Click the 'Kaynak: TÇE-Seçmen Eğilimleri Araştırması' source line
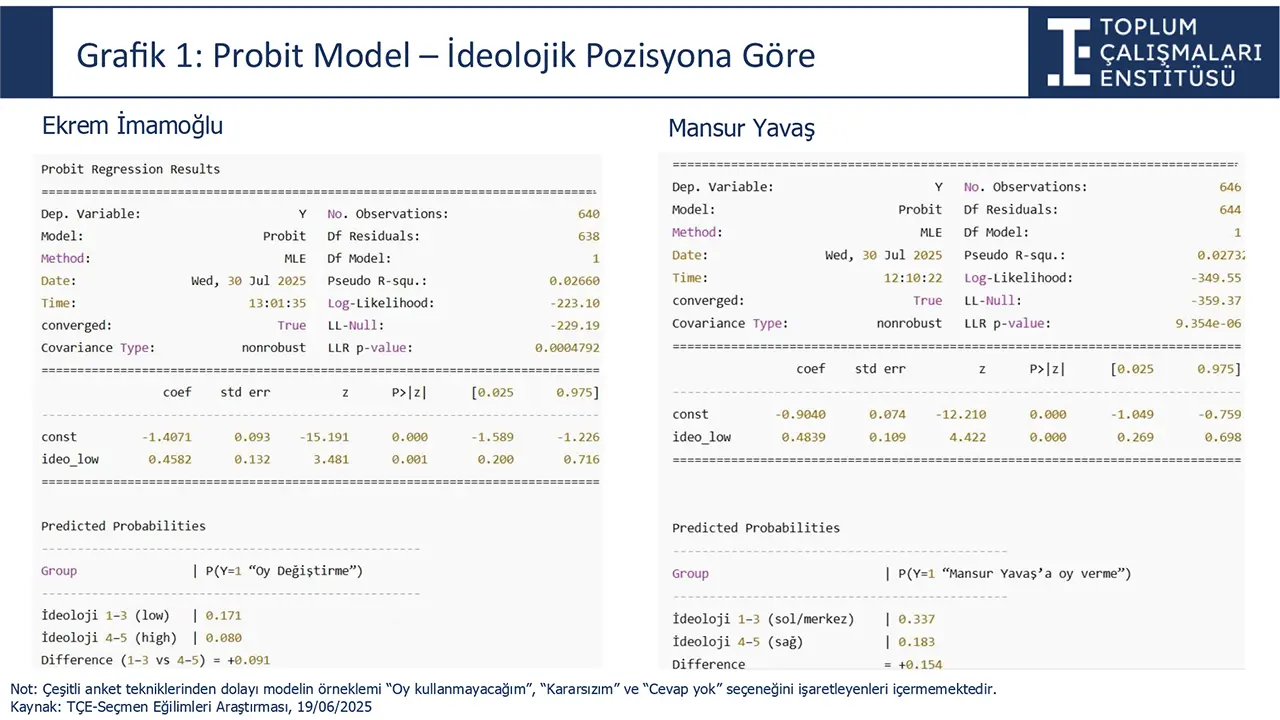Screen dimensions: 1280x720 coord(191,707)
